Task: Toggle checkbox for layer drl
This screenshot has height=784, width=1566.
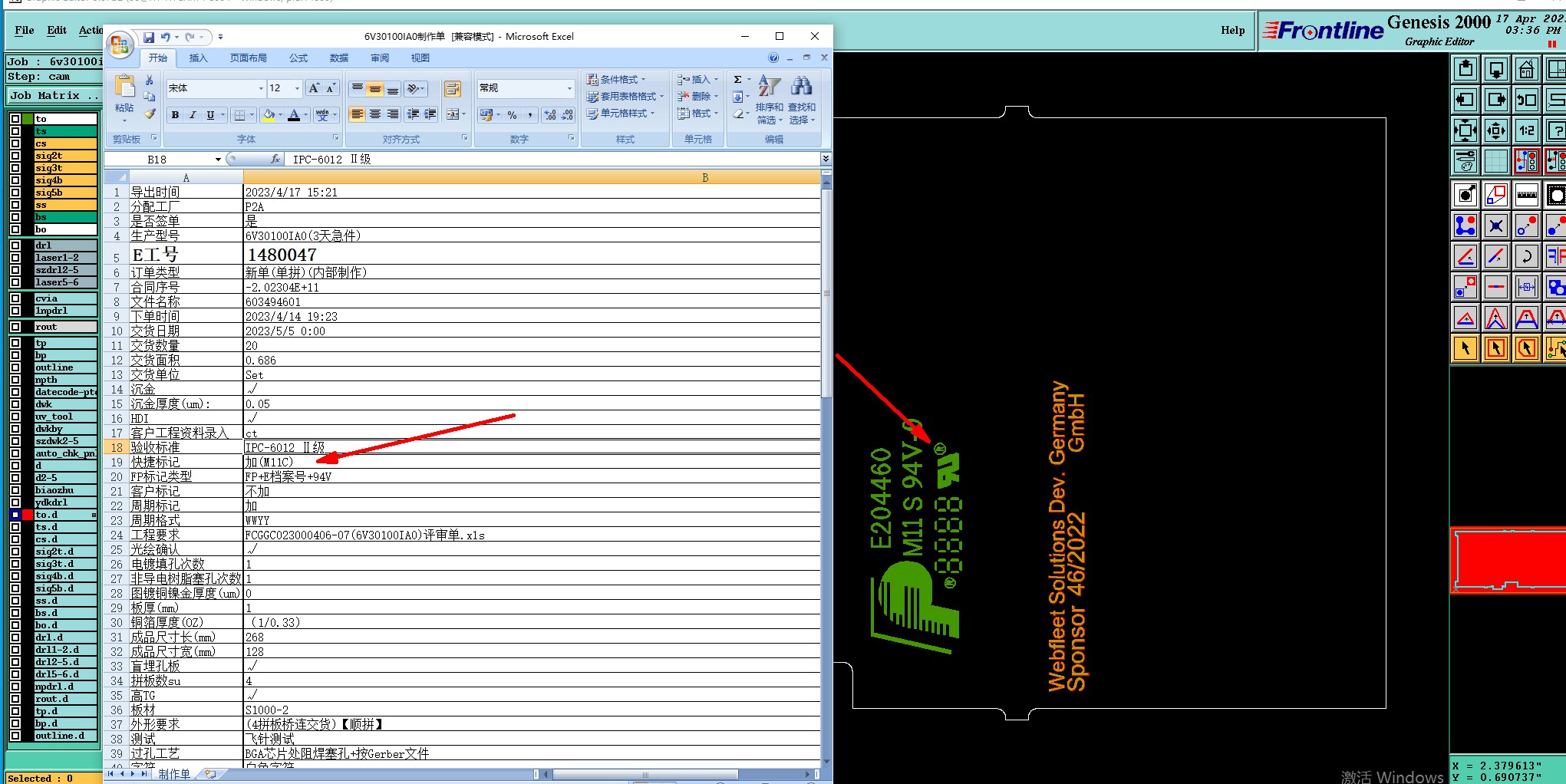Action: click(x=15, y=245)
